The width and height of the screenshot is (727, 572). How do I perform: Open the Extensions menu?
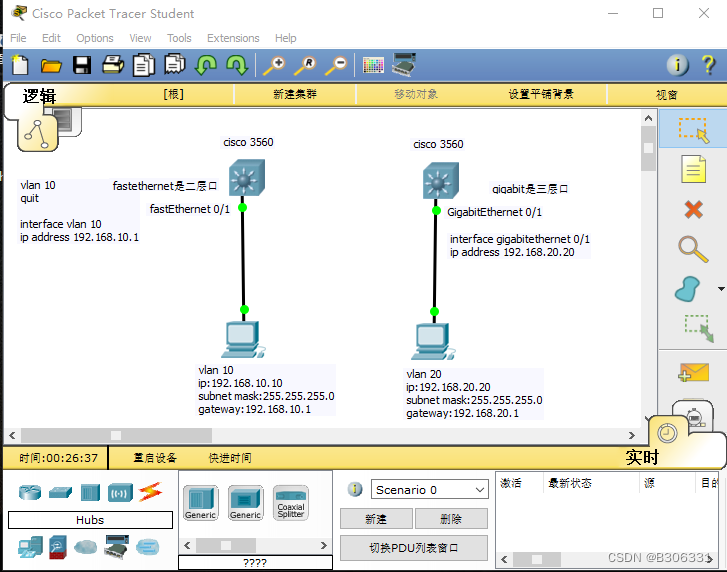point(233,38)
